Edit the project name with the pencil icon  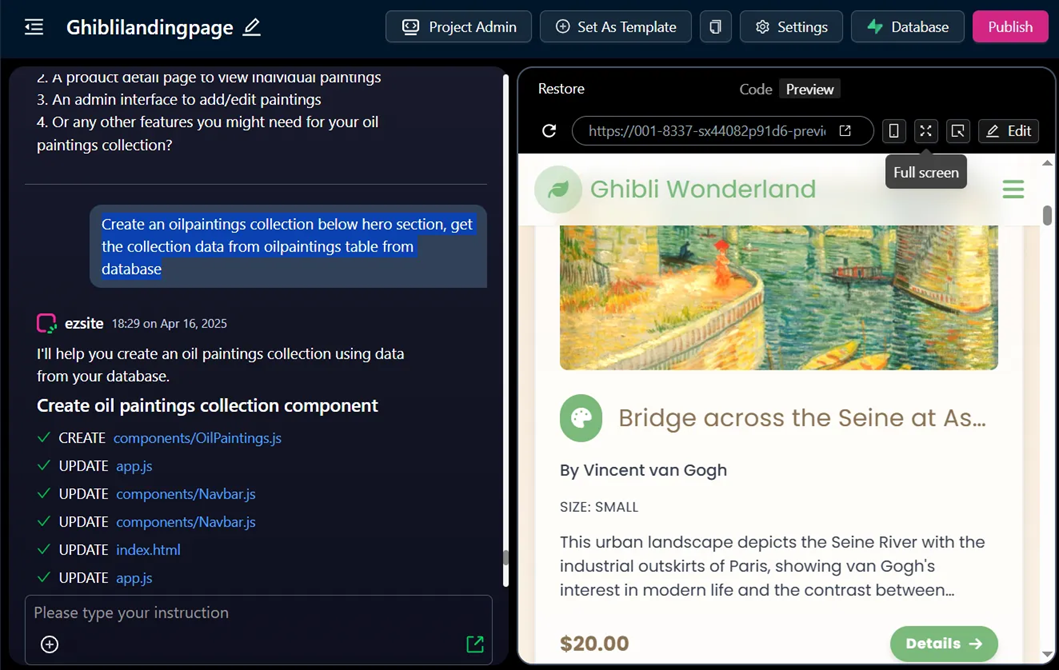pos(251,27)
